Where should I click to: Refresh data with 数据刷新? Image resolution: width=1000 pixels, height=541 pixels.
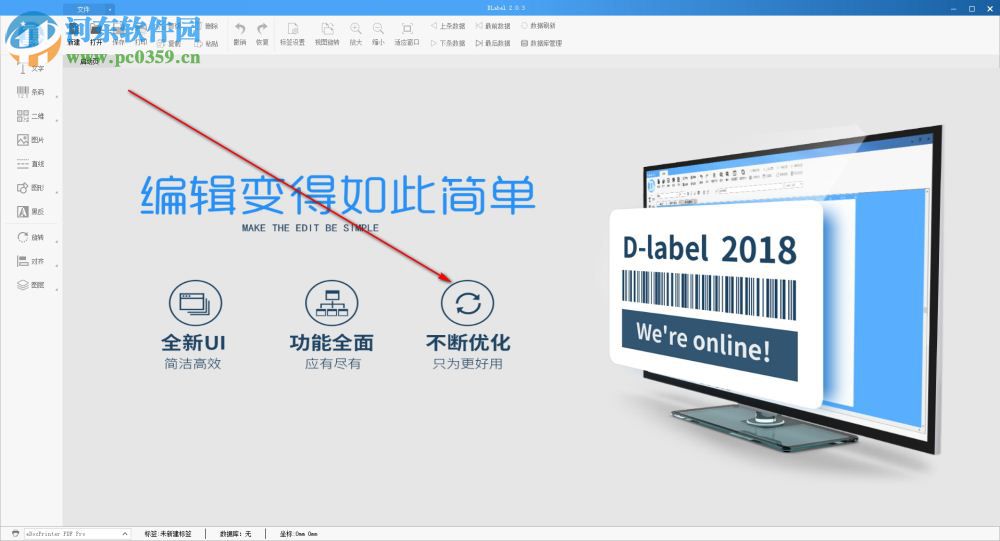pos(538,26)
